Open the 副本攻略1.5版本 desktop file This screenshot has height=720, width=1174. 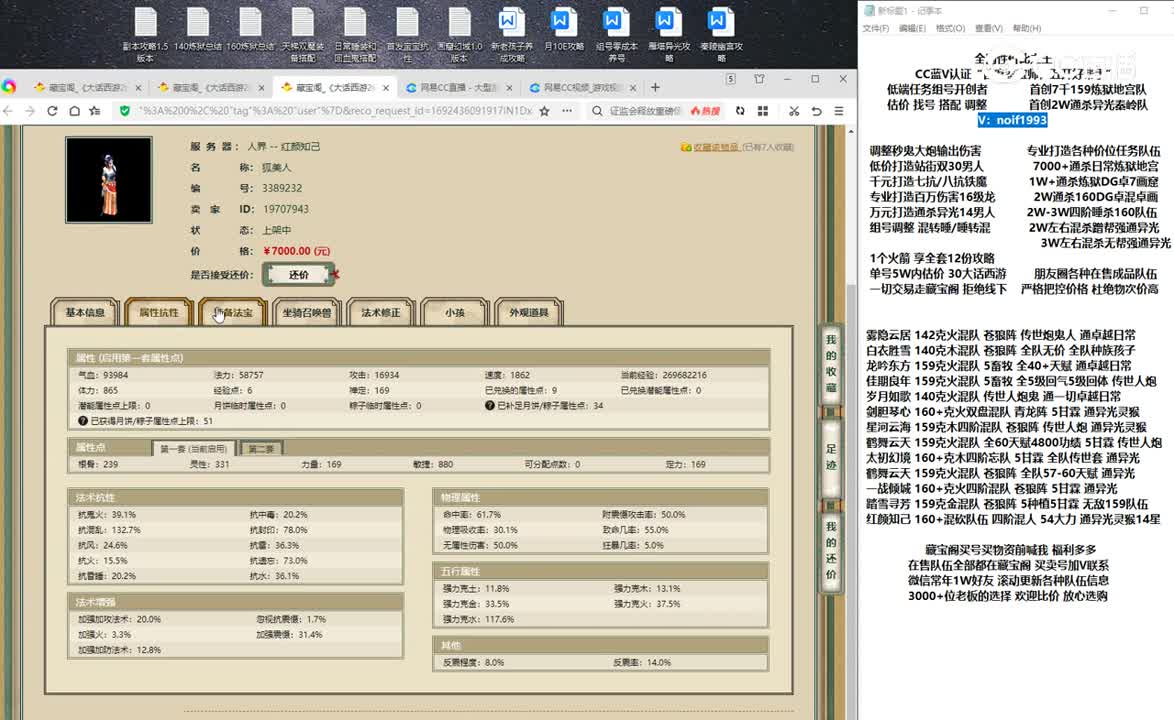point(145,34)
